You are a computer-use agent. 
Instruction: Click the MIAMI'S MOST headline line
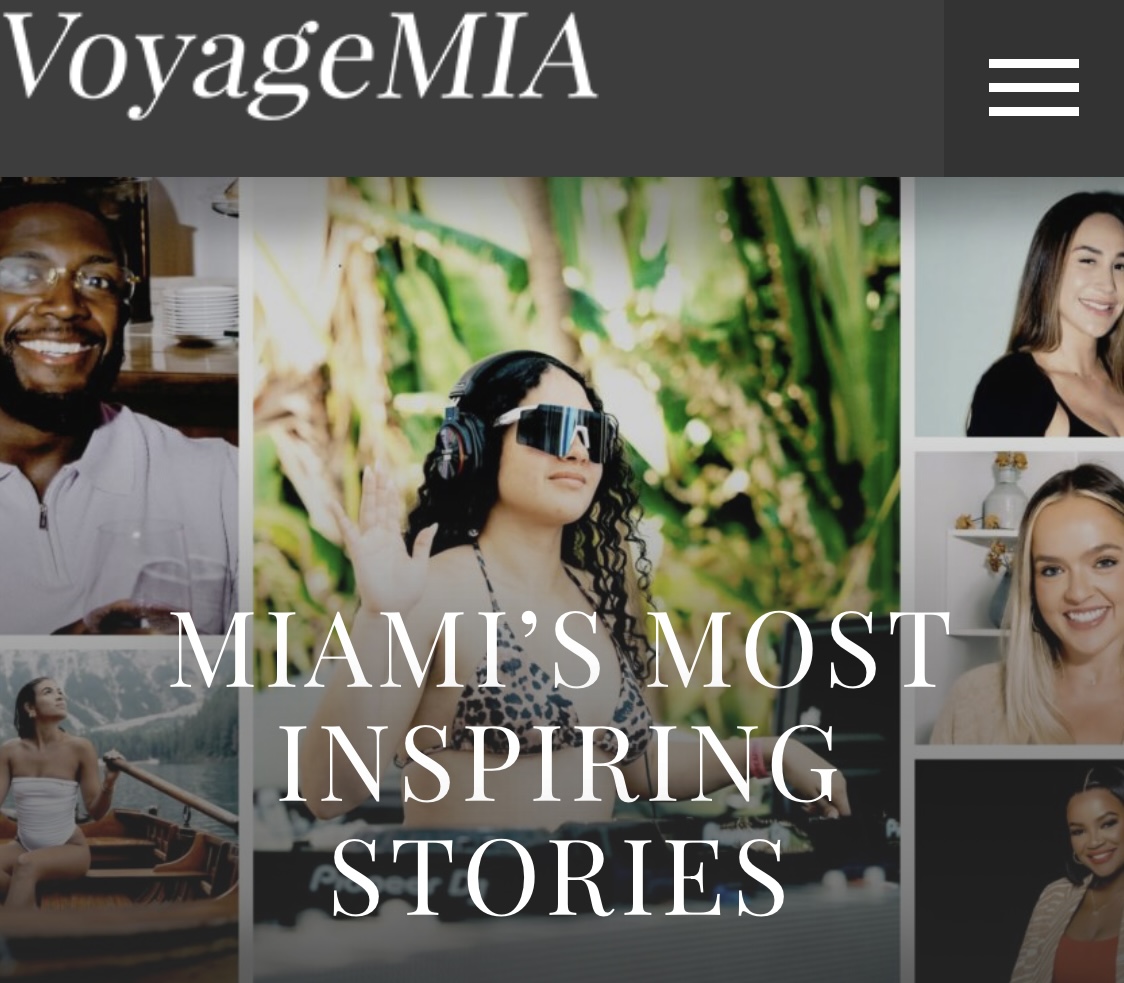pyautogui.click(x=560, y=650)
